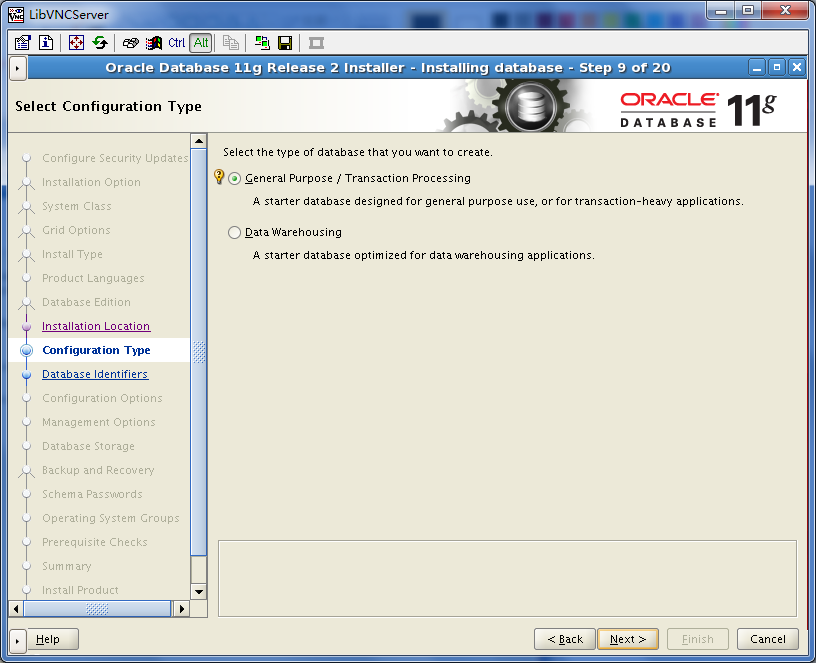Cancel the Oracle installation
The width and height of the screenshot is (816, 663).
pos(768,639)
